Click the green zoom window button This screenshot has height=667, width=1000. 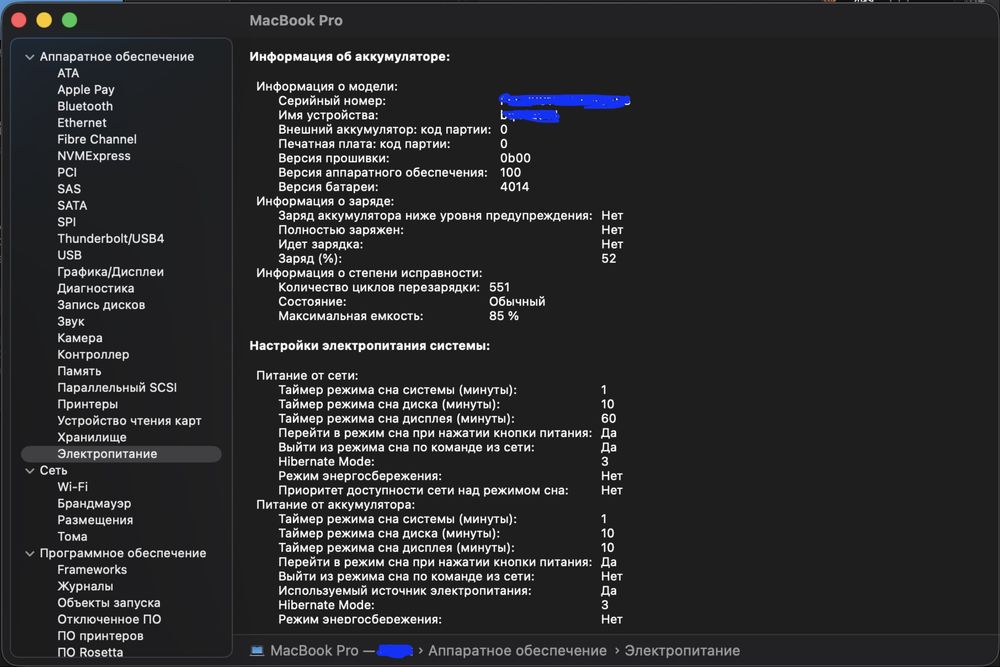click(70, 20)
